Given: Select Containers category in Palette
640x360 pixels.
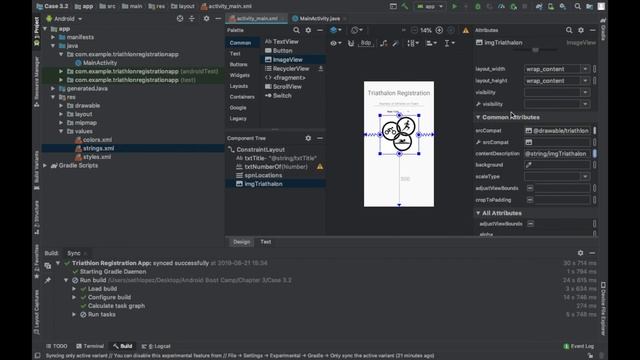Looking at the screenshot, I should (x=242, y=97).
